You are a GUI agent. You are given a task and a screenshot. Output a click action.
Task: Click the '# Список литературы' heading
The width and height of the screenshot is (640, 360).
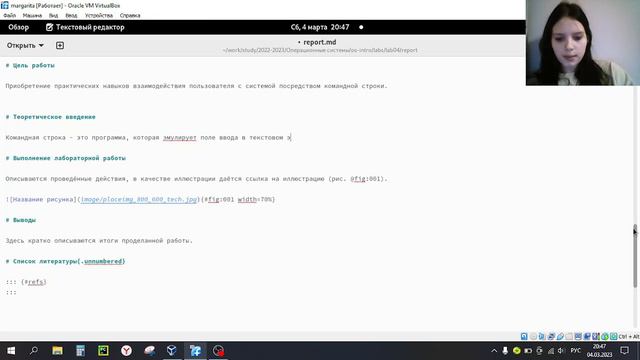click(65, 261)
